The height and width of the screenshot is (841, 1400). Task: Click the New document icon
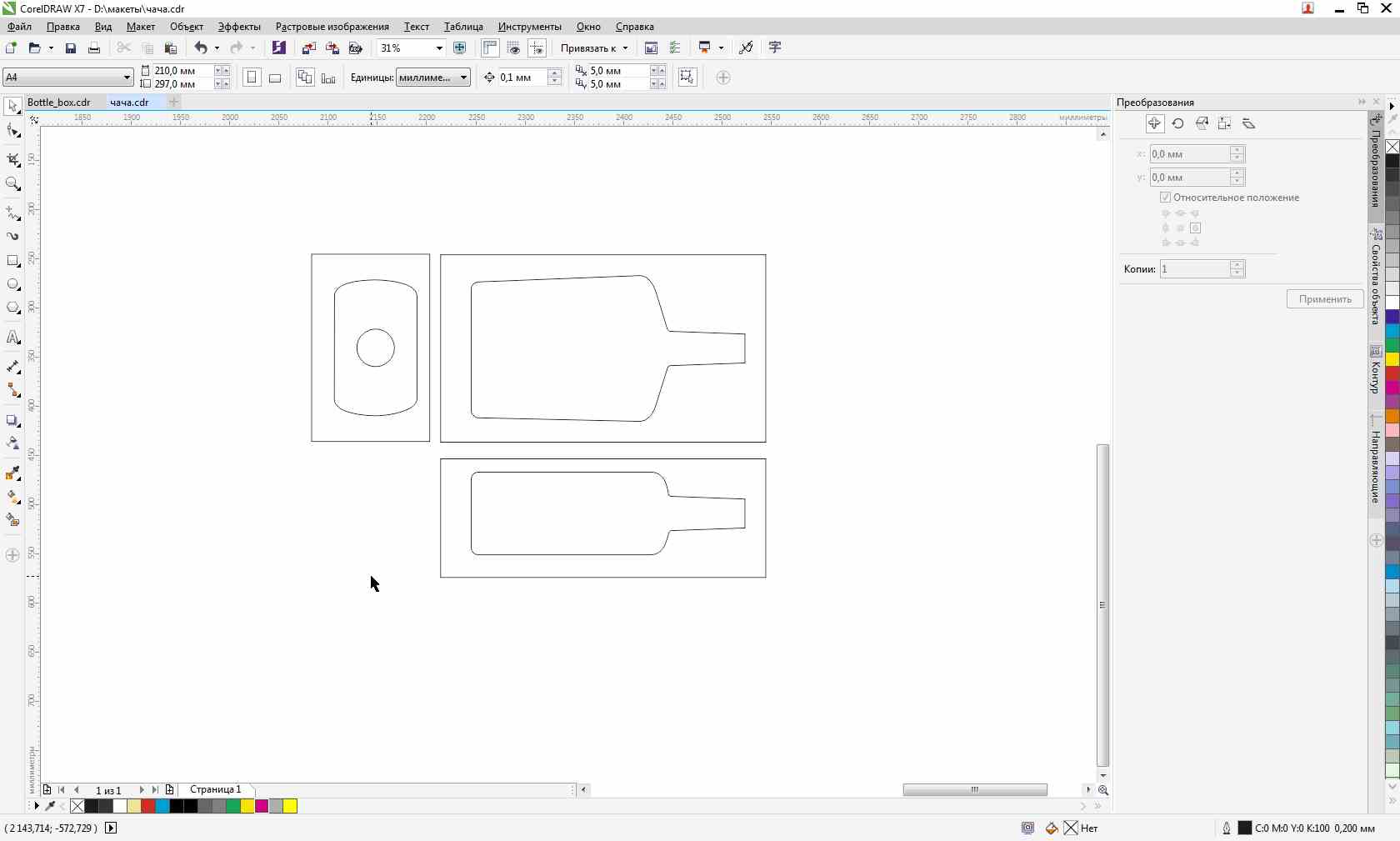pyautogui.click(x=11, y=48)
